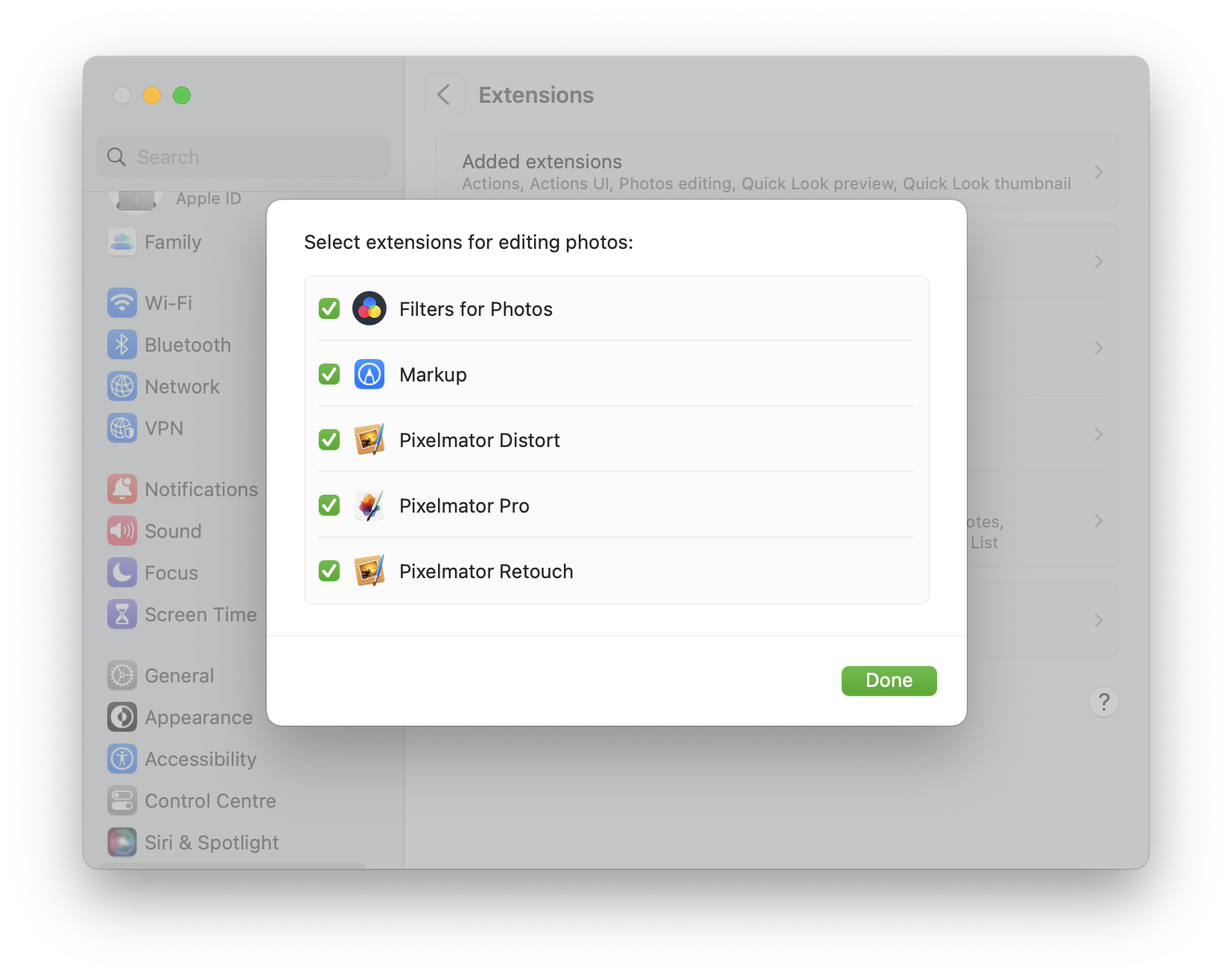Open Notifications settings label
Screen dimensions: 1232x979
[201, 489]
